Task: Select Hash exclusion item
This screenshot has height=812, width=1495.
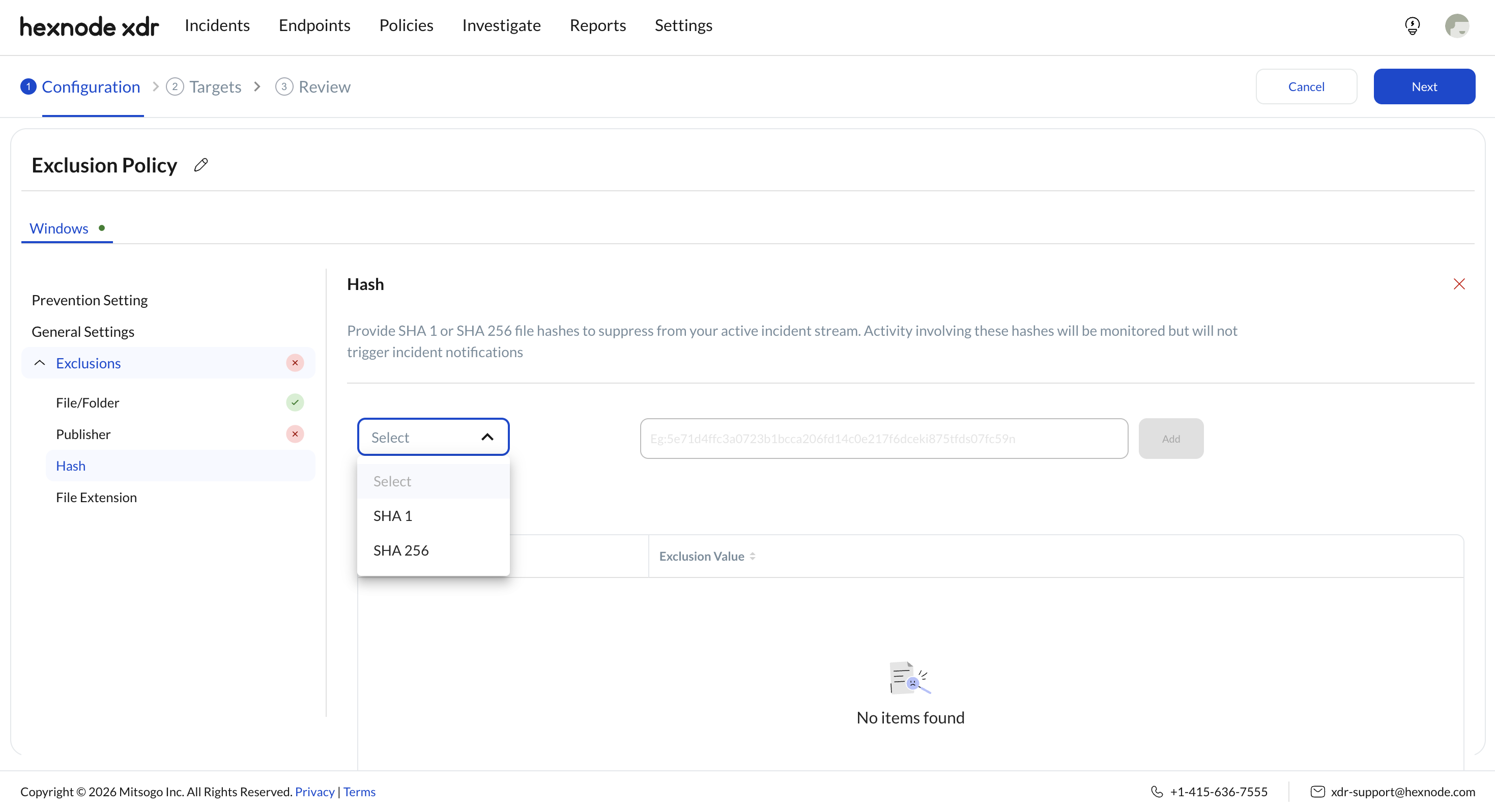Action: [x=180, y=466]
